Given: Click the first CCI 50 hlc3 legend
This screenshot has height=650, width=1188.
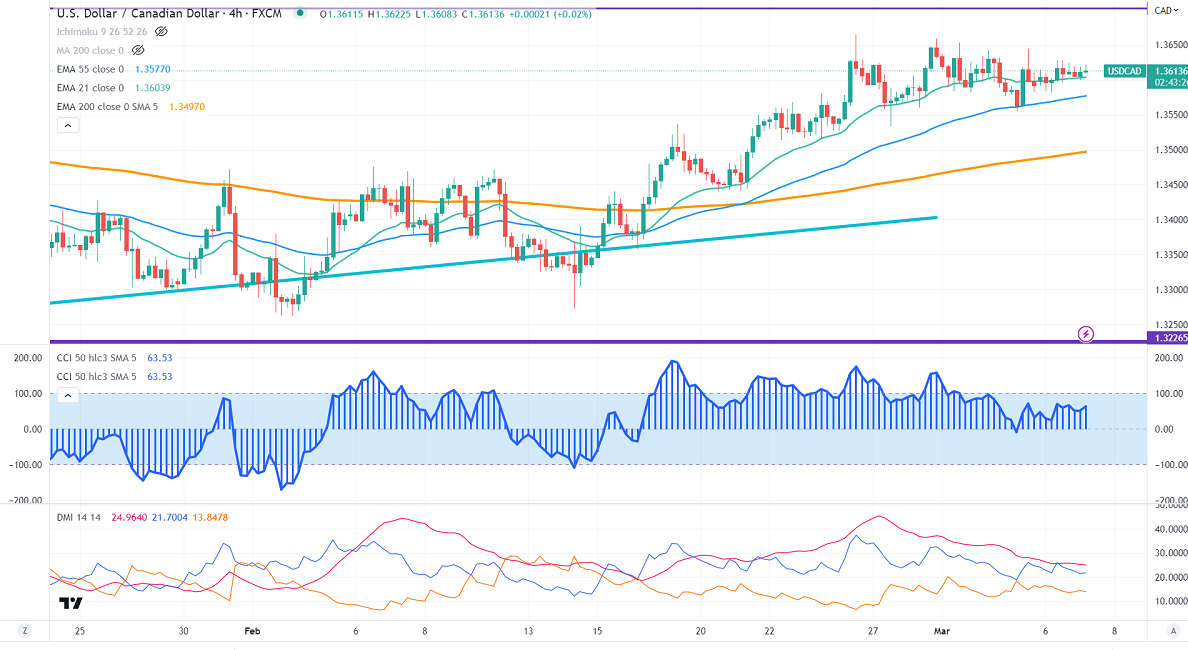Looking at the screenshot, I should pos(98,358).
